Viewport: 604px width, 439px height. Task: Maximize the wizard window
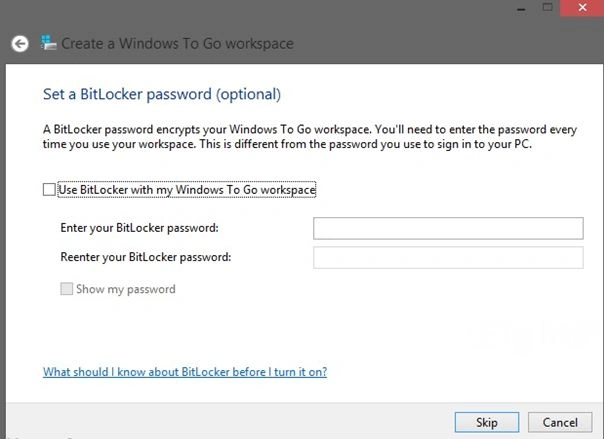[x=547, y=7]
